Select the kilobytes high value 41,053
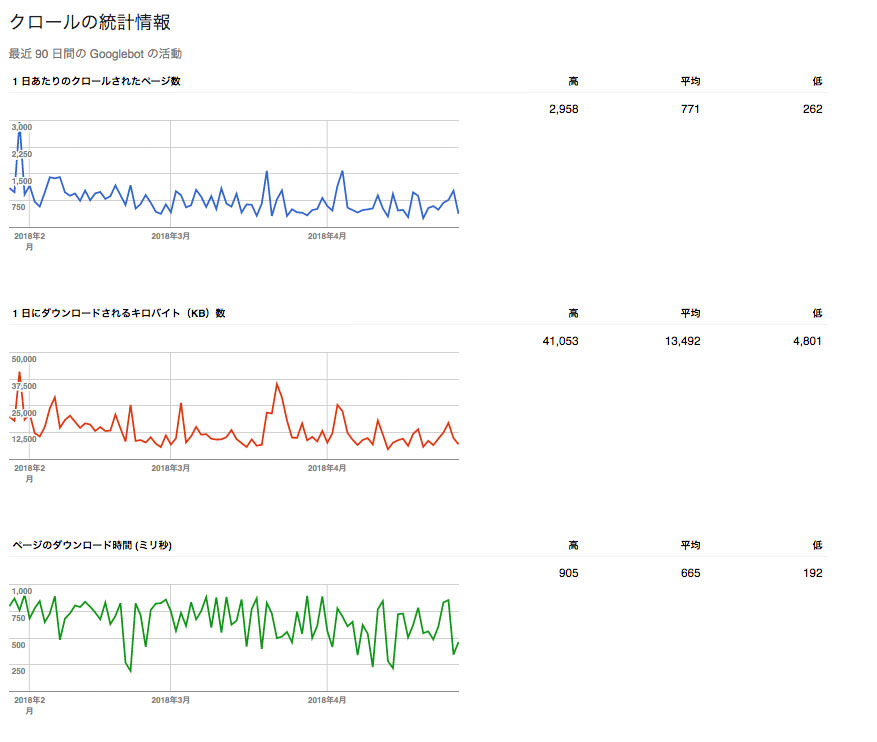Image resolution: width=877 pixels, height=742 pixels. tap(560, 341)
